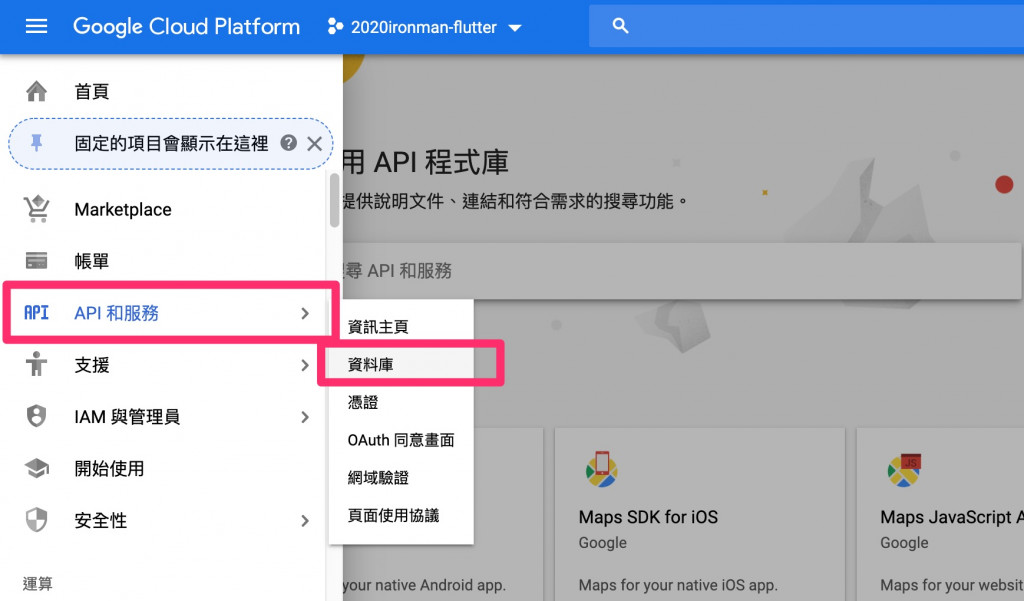Expand IAM 與管理員 submenu arrow

click(305, 417)
